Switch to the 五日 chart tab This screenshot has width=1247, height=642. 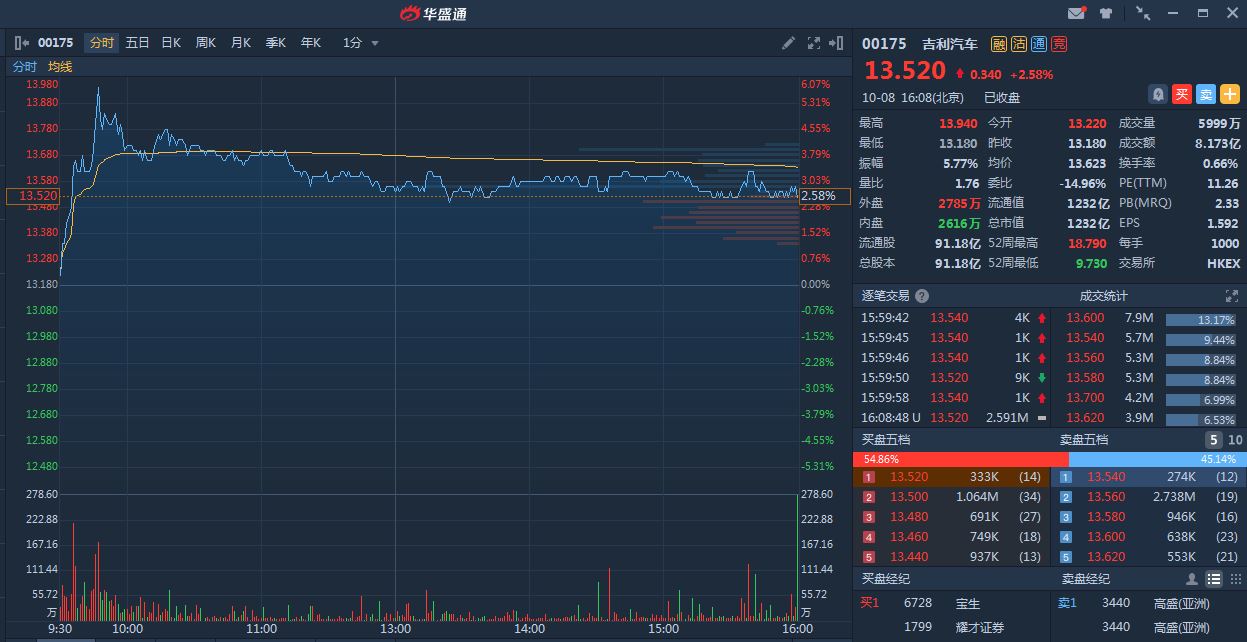click(137, 43)
